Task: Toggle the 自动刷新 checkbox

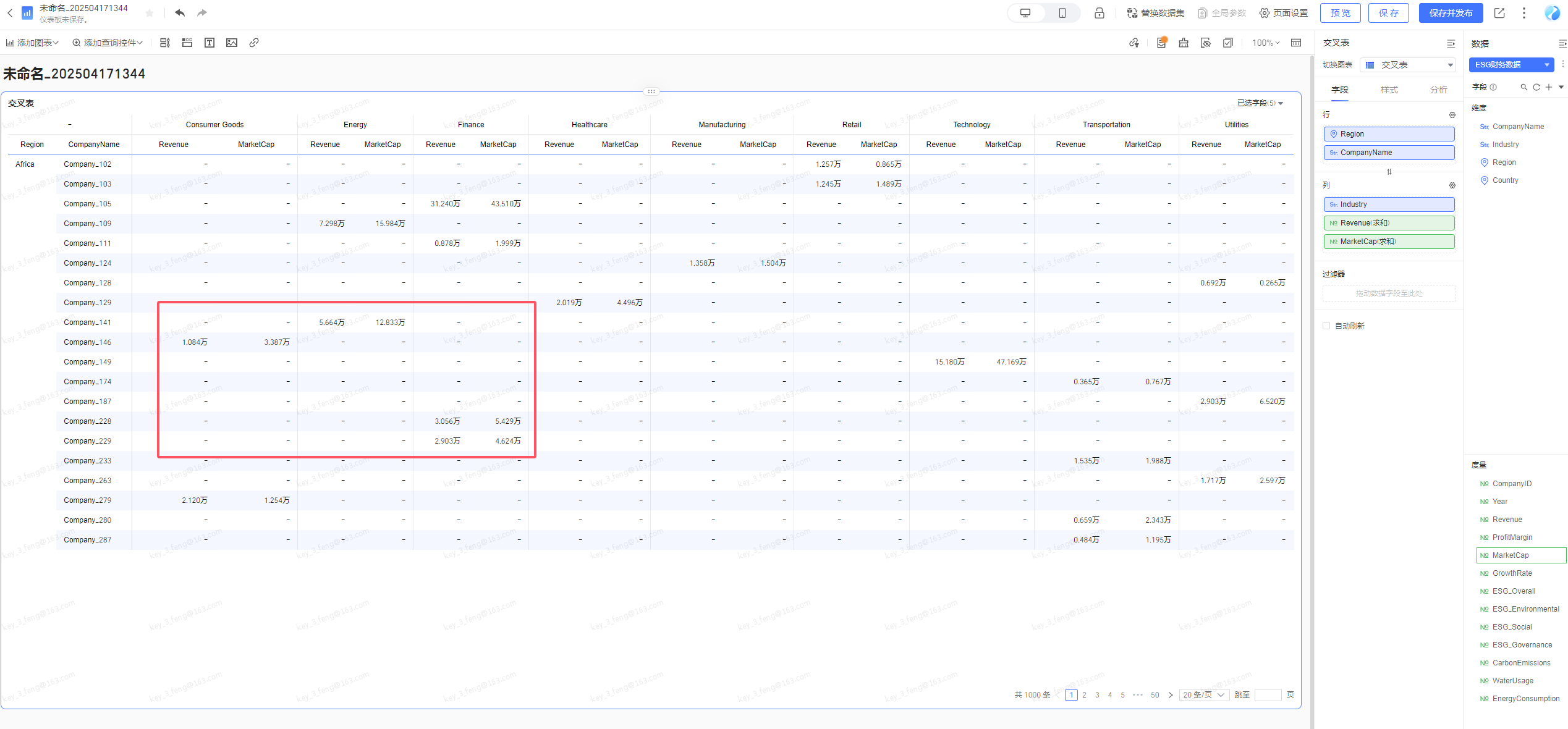Action: (1326, 326)
